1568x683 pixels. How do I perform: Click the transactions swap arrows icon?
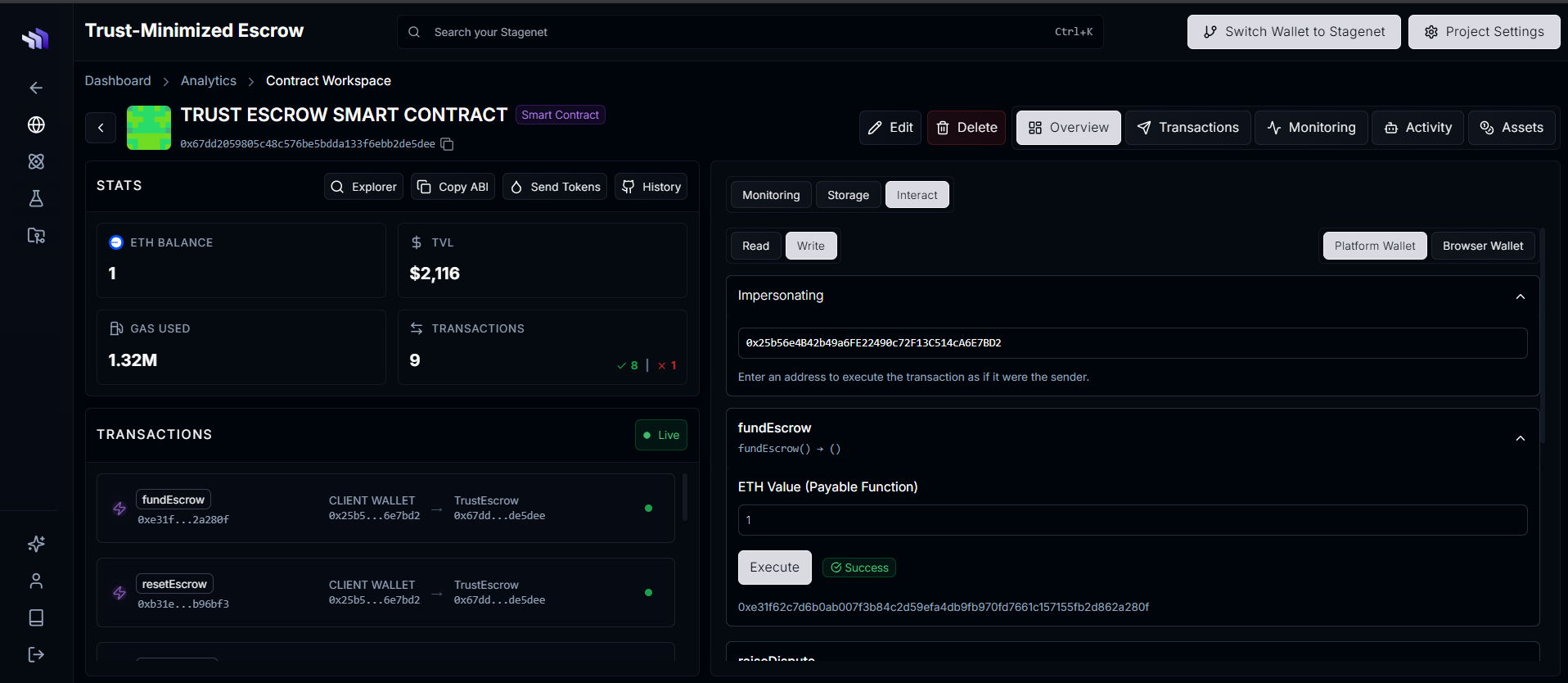click(417, 328)
